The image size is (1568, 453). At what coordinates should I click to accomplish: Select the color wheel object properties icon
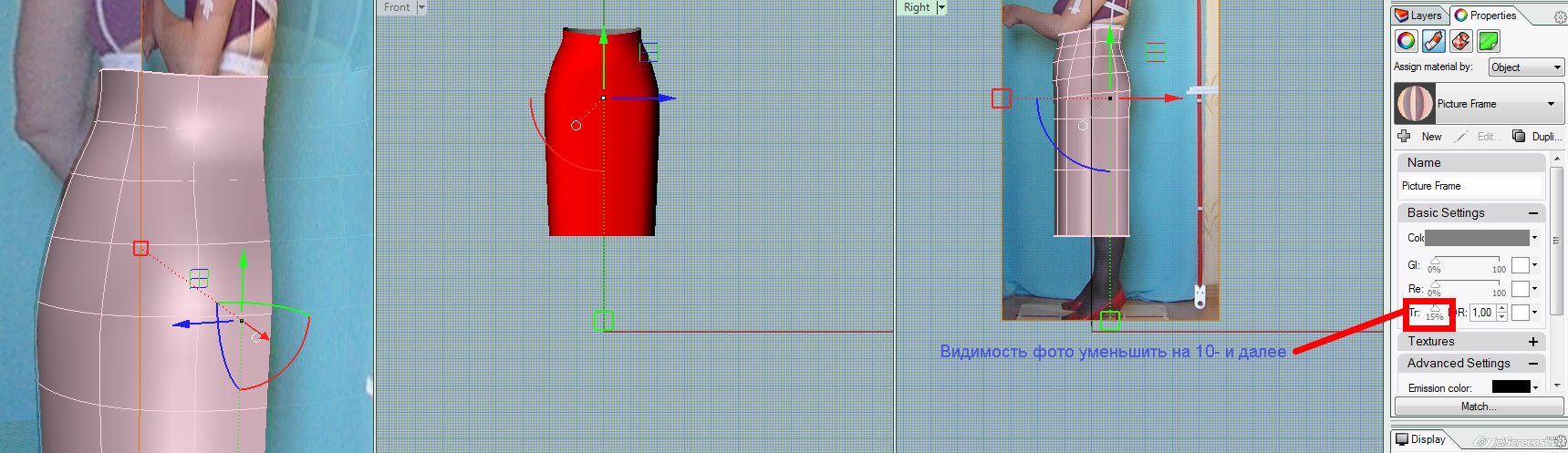point(1406,41)
